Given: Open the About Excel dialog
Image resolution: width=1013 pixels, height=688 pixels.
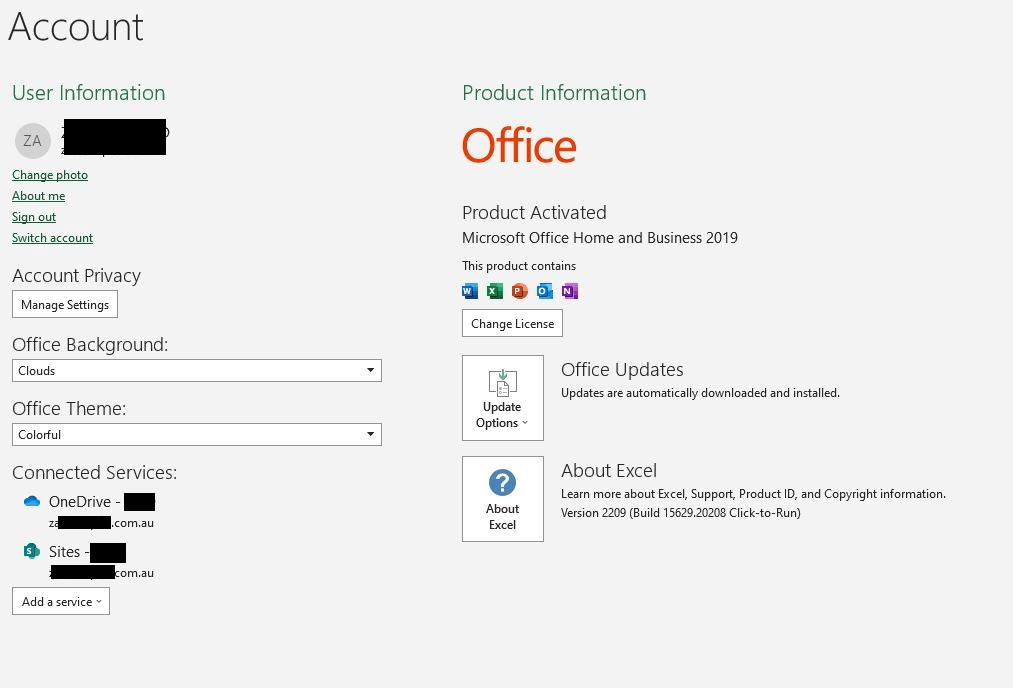Looking at the screenshot, I should [503, 499].
